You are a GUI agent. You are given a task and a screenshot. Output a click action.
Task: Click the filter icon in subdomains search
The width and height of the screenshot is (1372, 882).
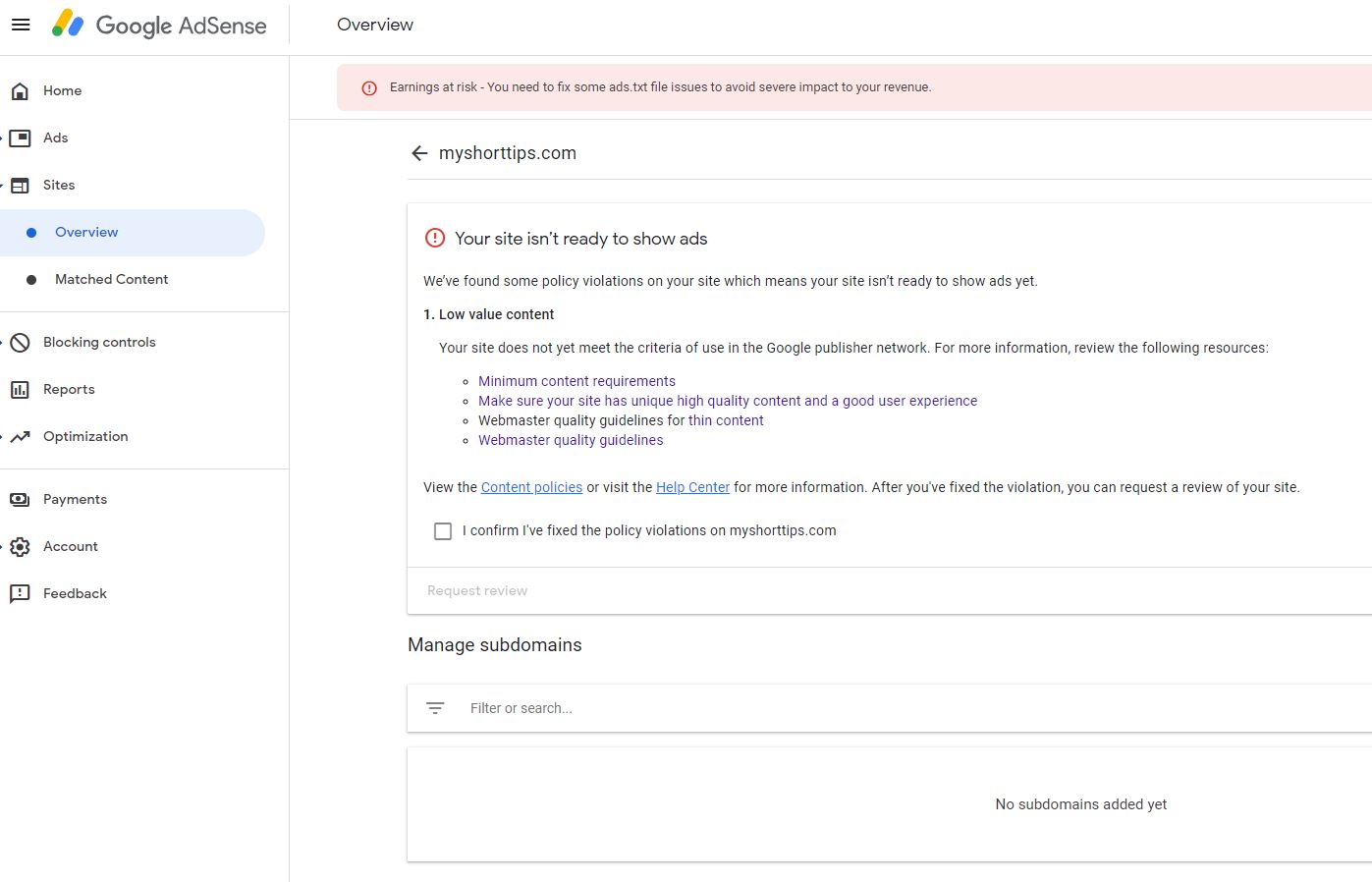[x=435, y=708]
